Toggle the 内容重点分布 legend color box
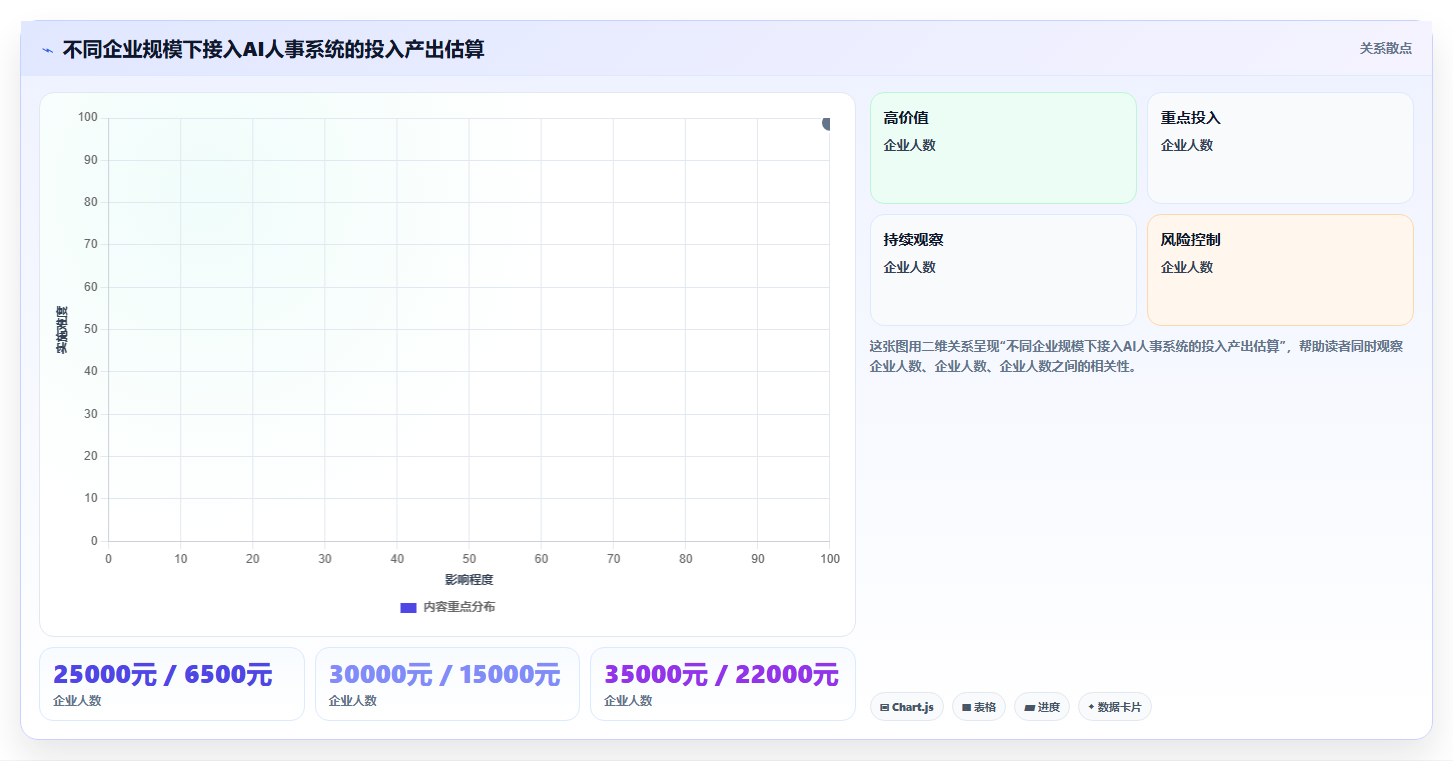 click(408, 607)
